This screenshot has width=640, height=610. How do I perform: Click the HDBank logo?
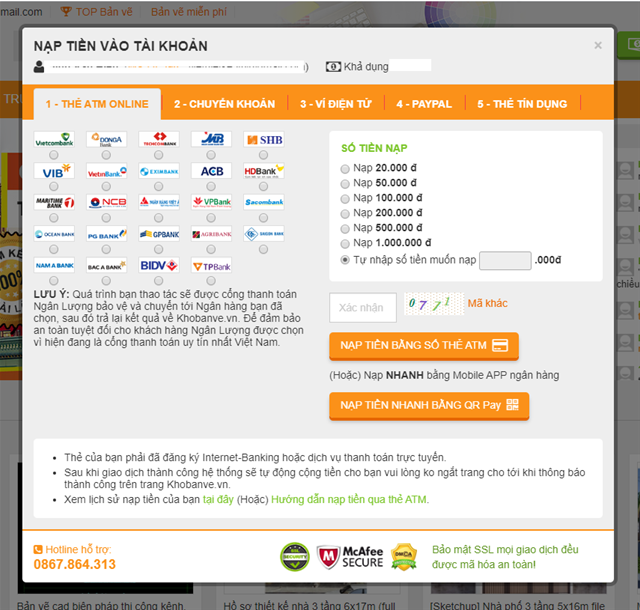(264, 171)
